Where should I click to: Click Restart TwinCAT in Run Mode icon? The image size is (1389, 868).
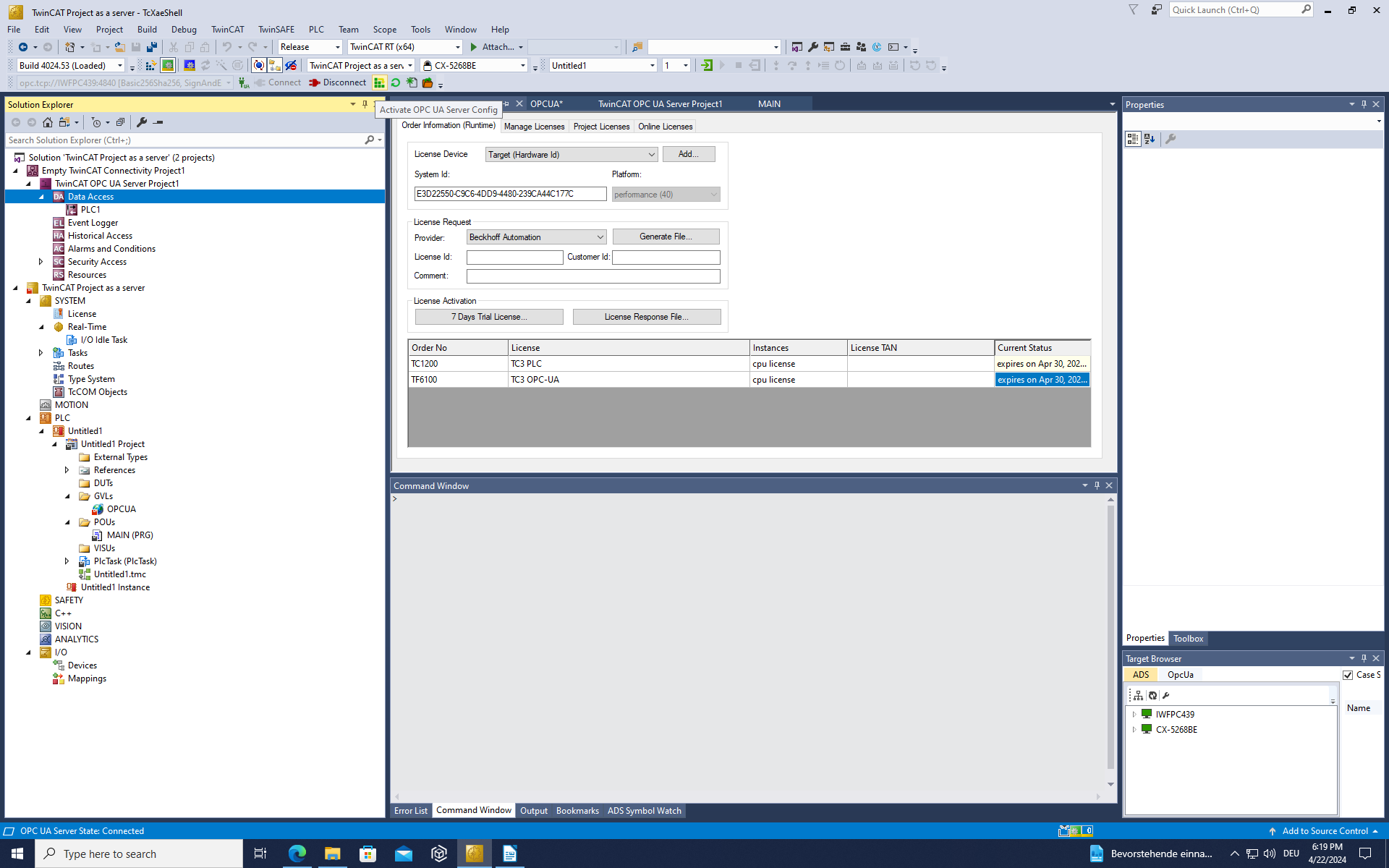pyautogui.click(x=168, y=66)
